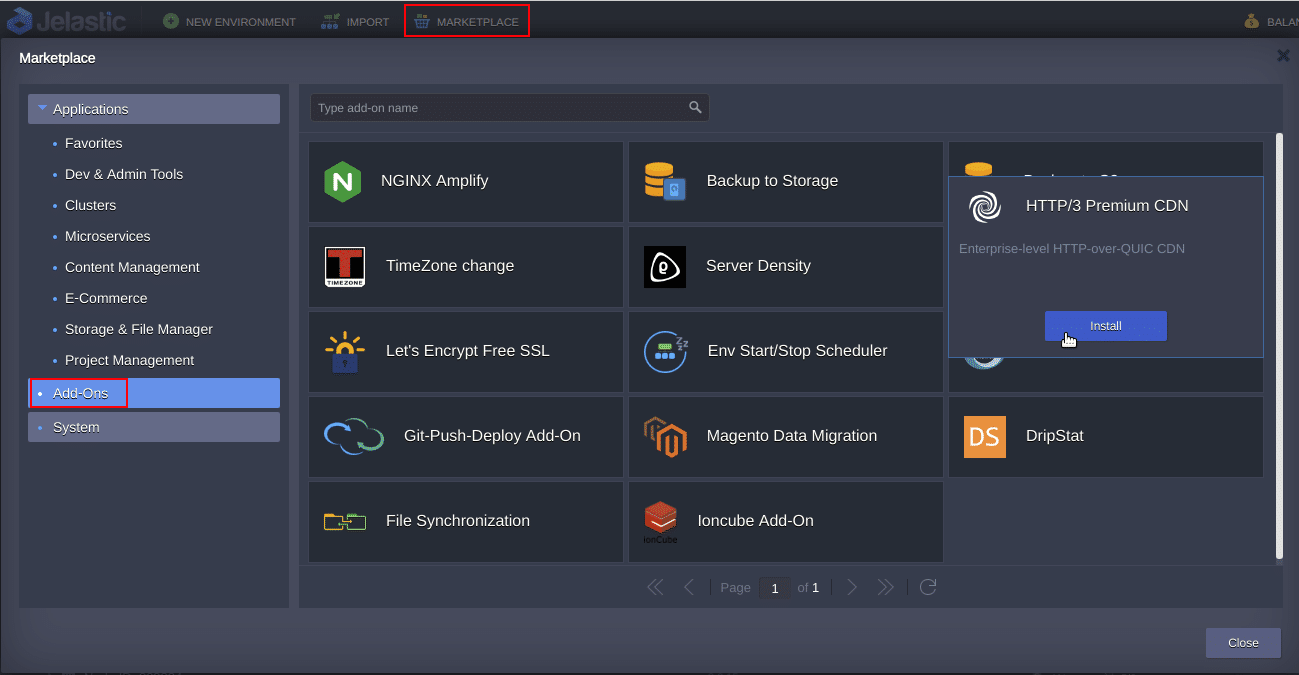Viewport: 1299px width, 675px height.
Task: Click the Env Start/Stop Scheduler icon
Action: point(665,351)
